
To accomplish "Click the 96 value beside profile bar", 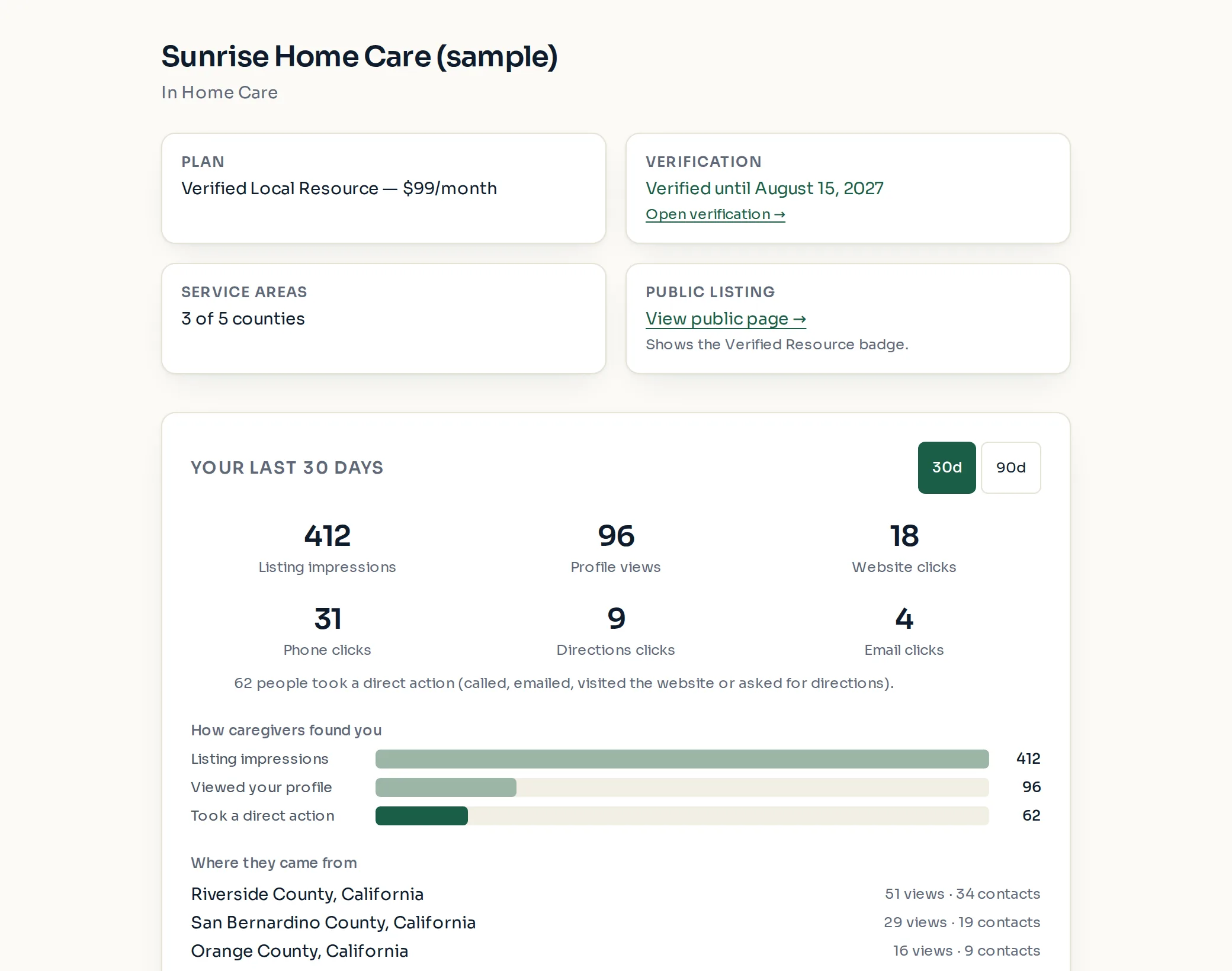I will point(1031,787).
